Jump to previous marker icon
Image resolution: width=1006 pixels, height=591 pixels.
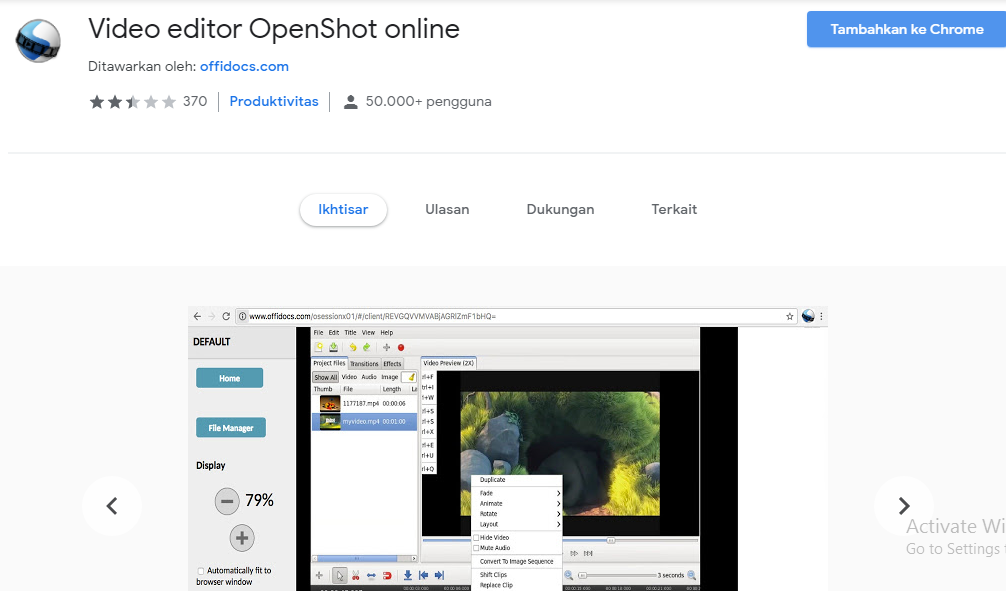[423, 576]
